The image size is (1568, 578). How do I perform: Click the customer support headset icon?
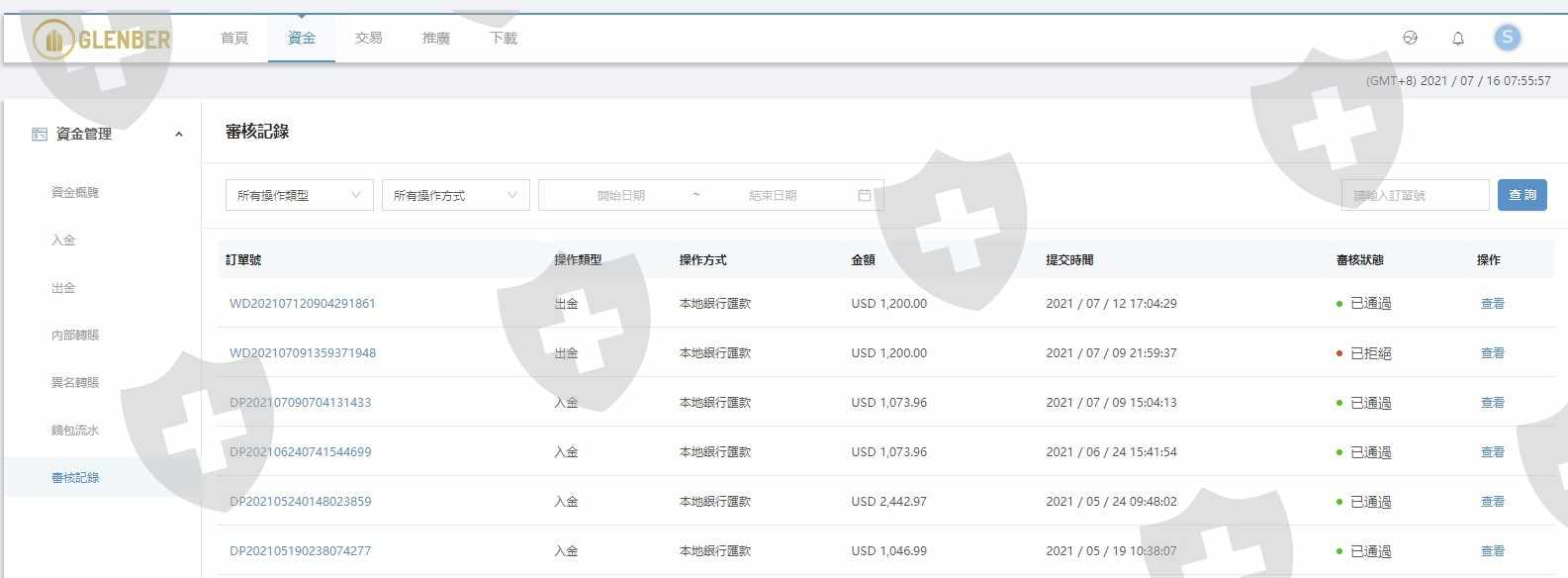(1410, 38)
